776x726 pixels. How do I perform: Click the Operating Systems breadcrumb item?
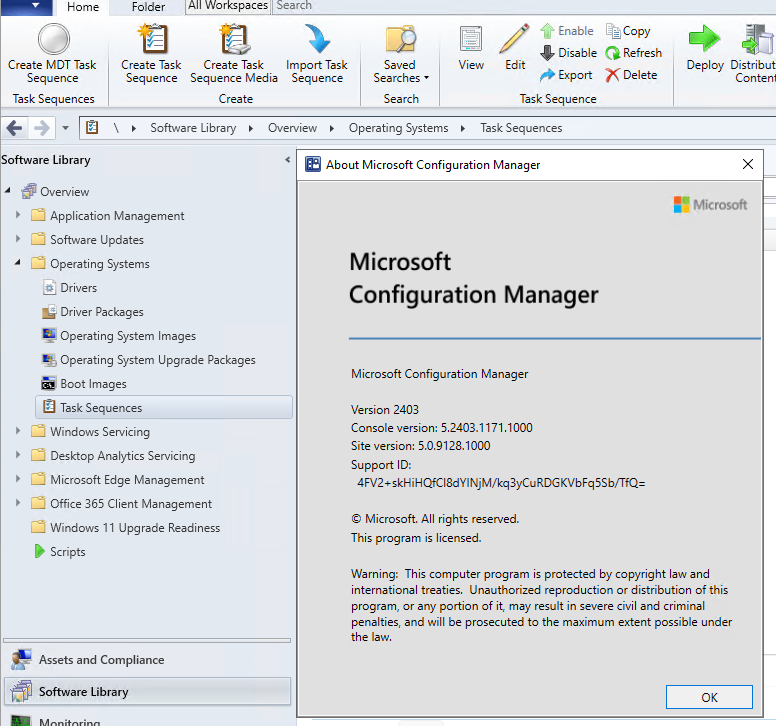(398, 128)
